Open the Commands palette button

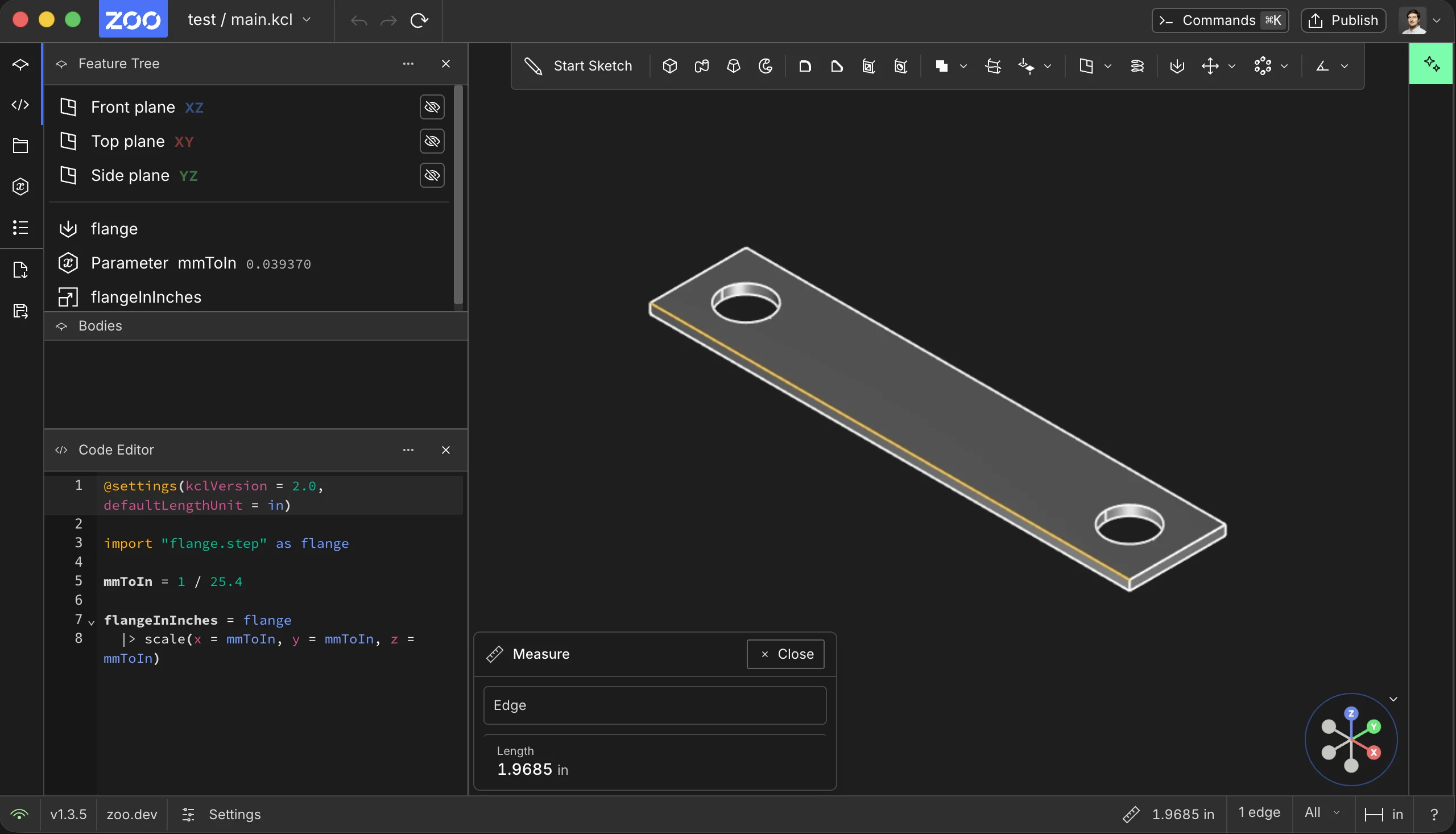1220,20
